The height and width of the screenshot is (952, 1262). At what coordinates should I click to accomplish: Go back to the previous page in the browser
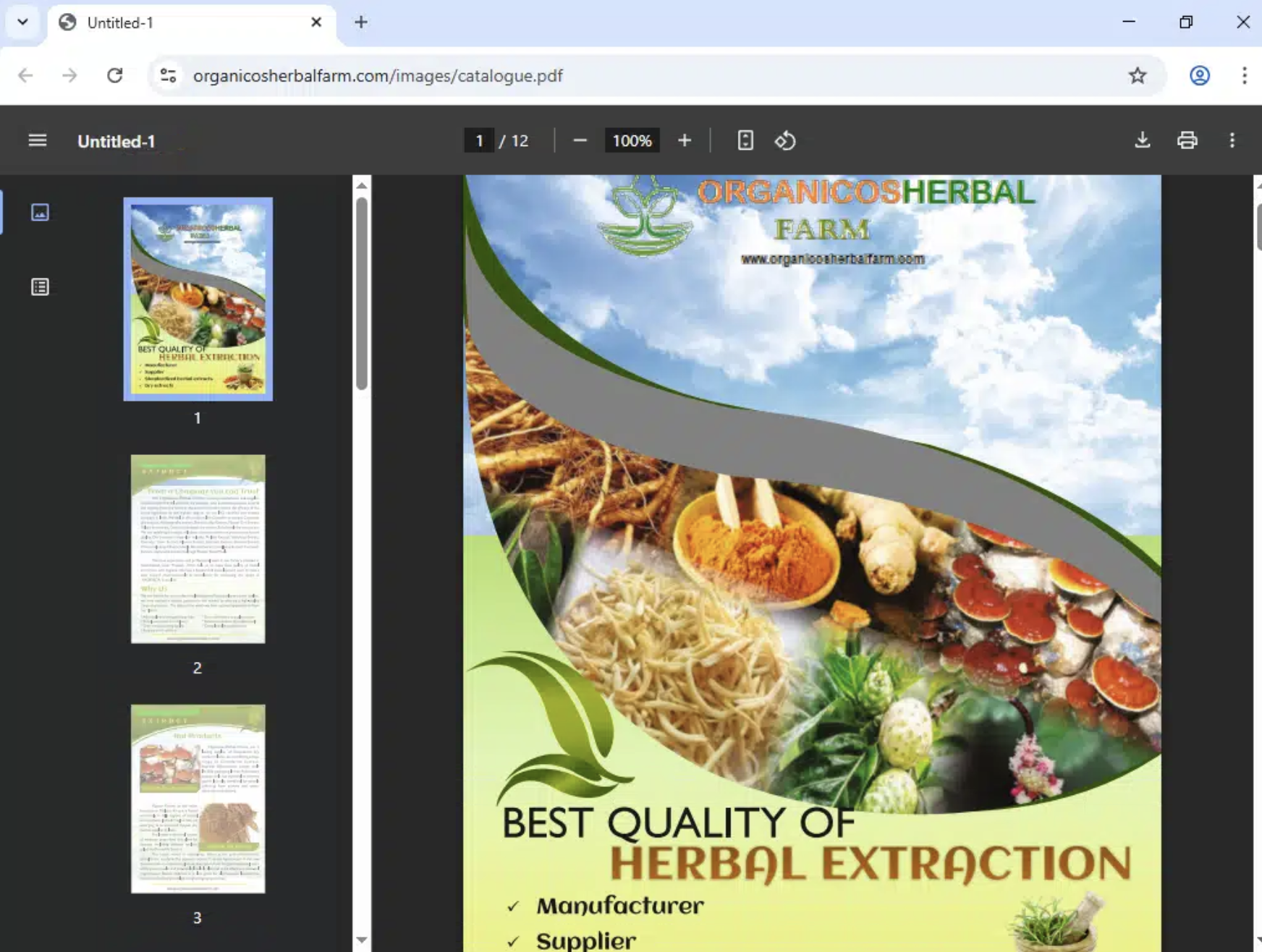(x=25, y=75)
